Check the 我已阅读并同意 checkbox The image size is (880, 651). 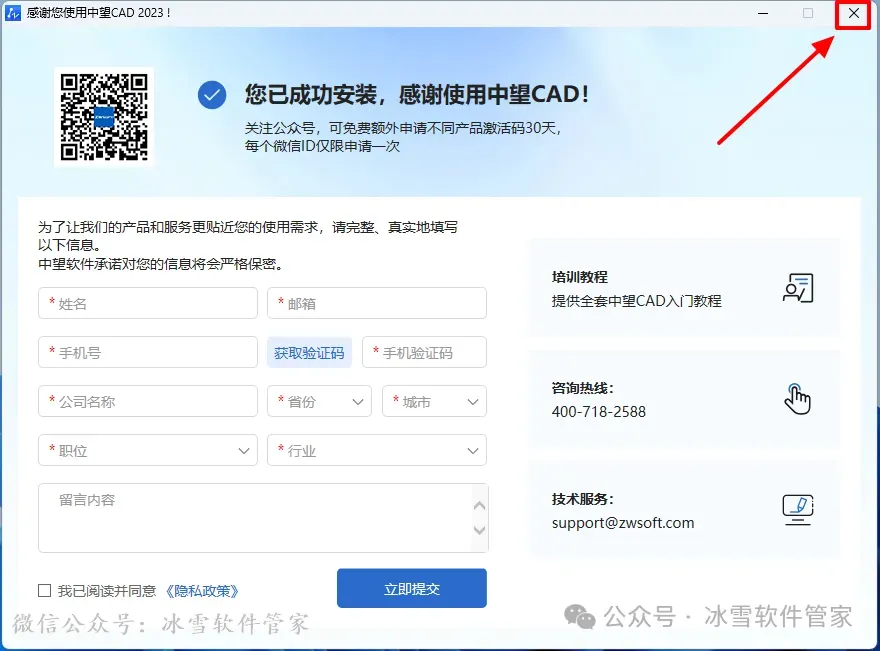[44, 590]
